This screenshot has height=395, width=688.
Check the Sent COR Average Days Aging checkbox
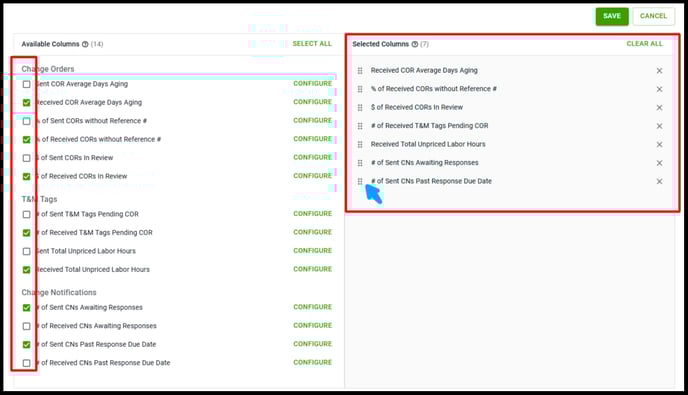coord(26,84)
